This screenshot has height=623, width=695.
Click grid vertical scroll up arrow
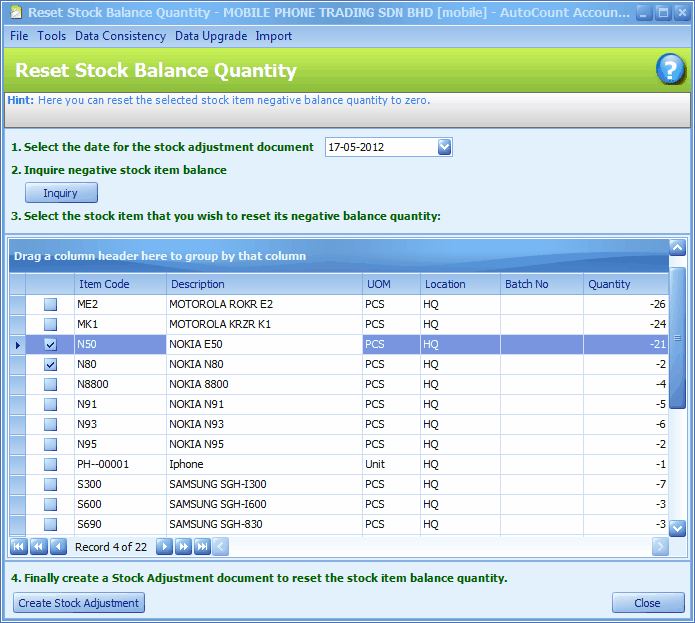tap(677, 248)
